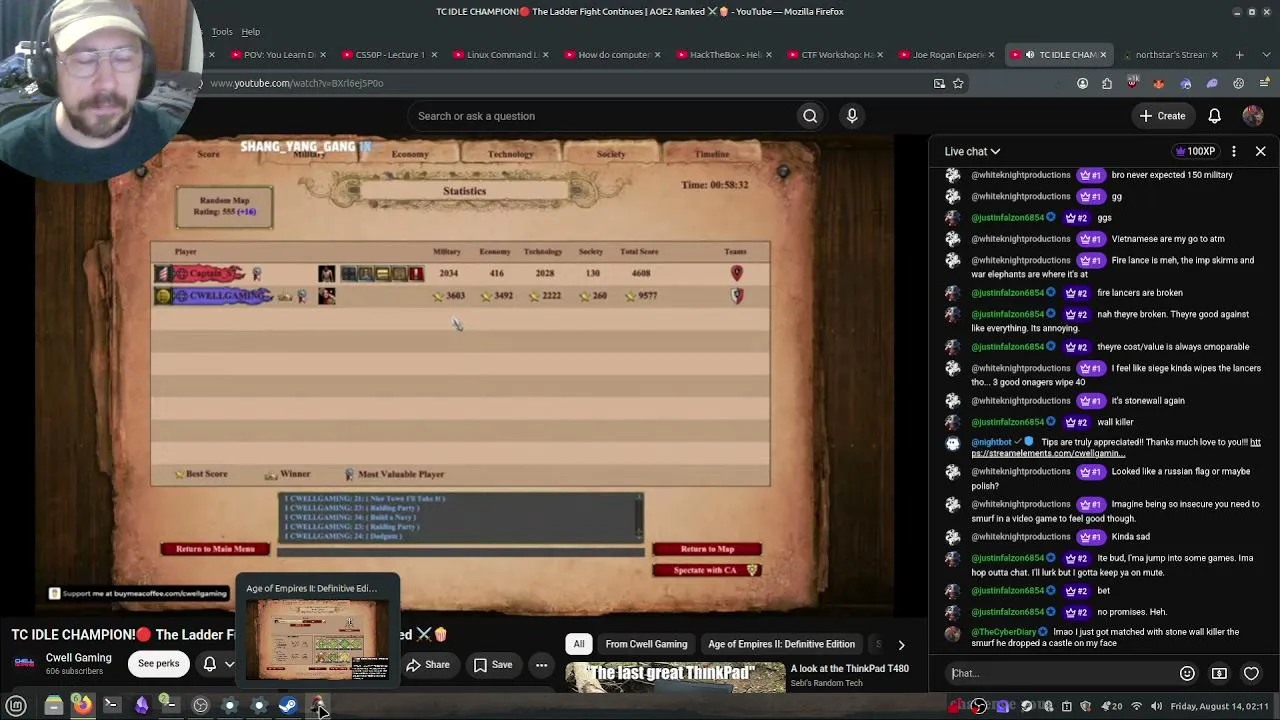Image resolution: width=1280 pixels, height=720 pixels.
Task: Start a voice search with the microphone
Action: tap(852, 116)
